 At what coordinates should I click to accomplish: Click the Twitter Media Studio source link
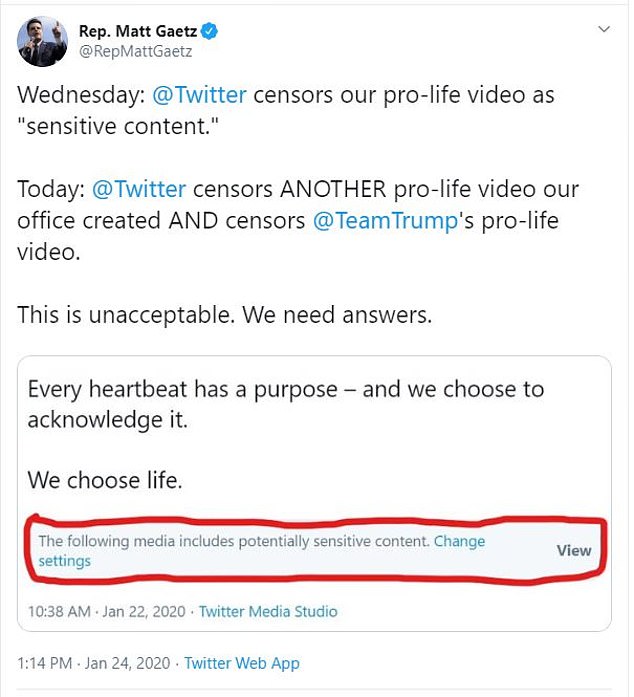point(268,611)
